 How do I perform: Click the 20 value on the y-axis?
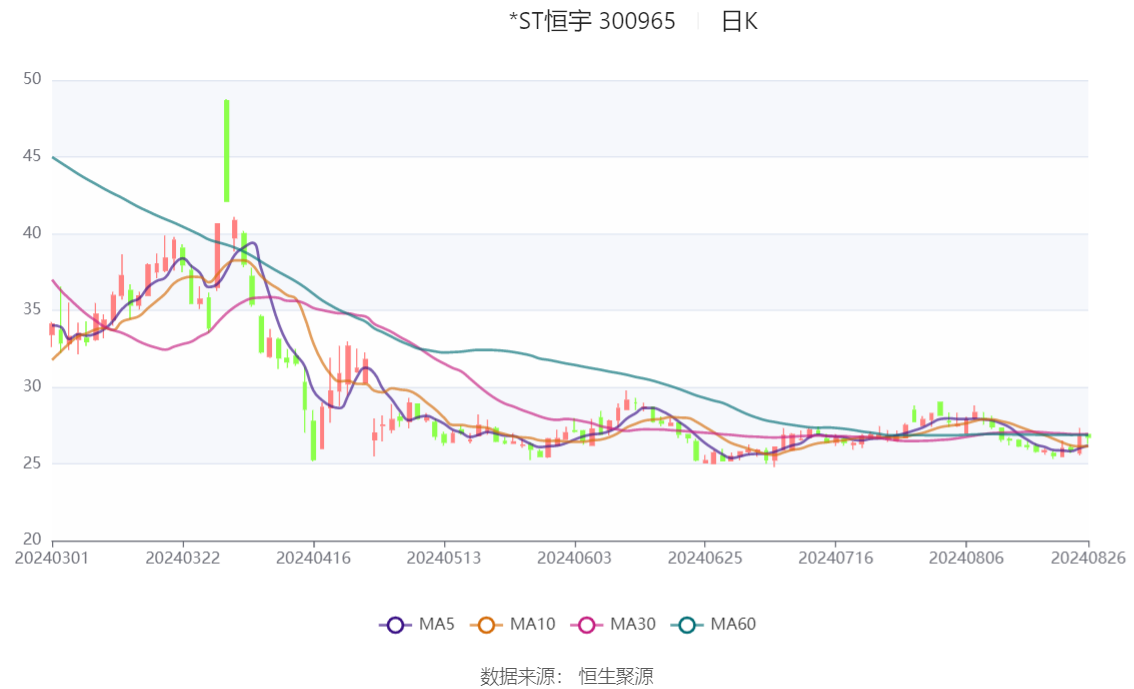(x=31, y=540)
